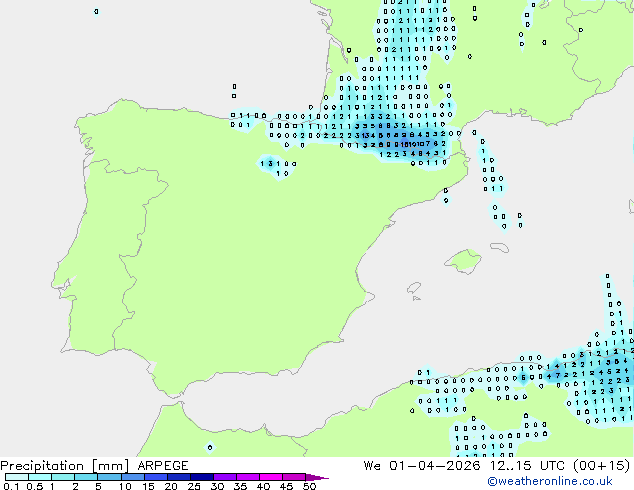Click the 35–40 mm violet legend swatch

click(247, 477)
